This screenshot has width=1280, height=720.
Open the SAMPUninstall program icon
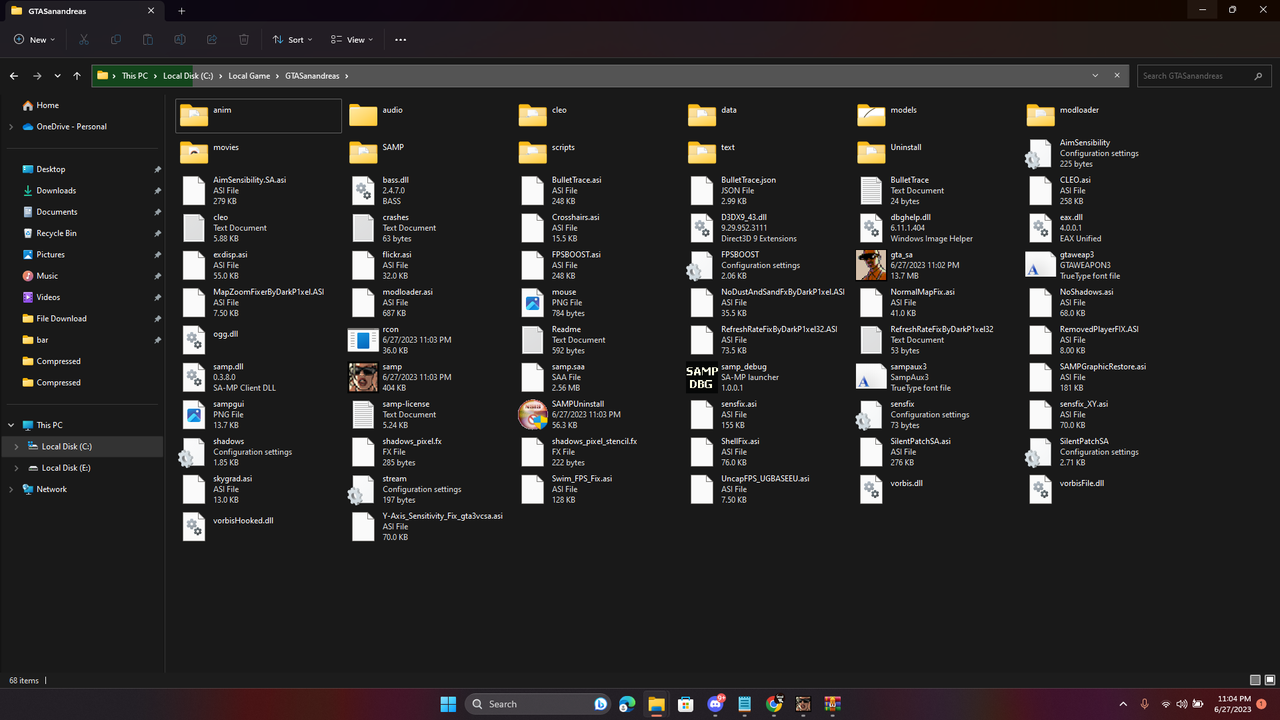(532, 414)
